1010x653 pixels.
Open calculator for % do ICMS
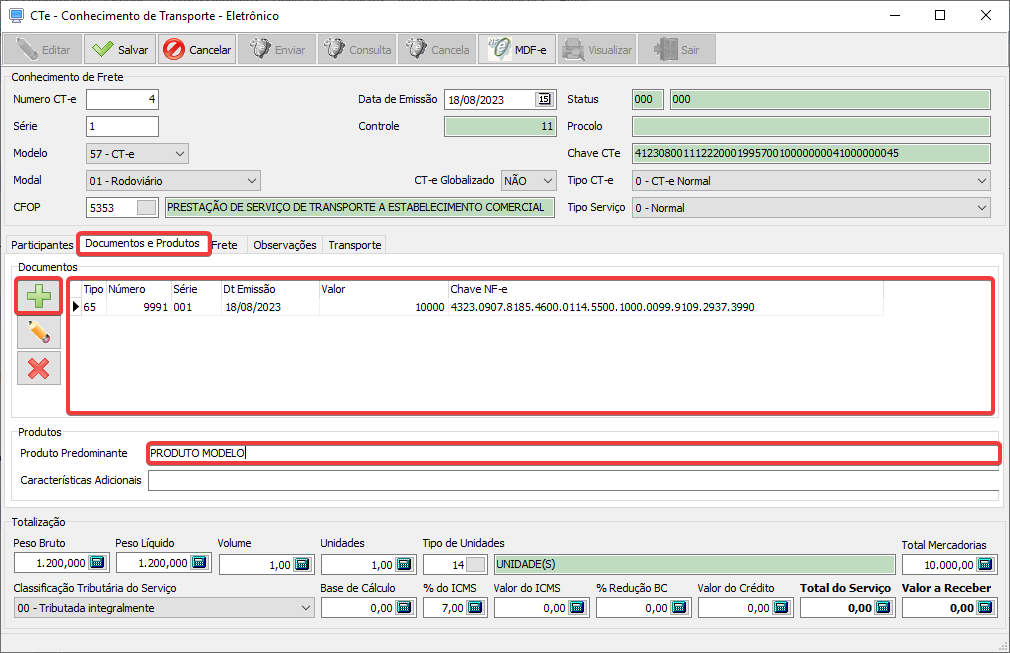point(475,607)
